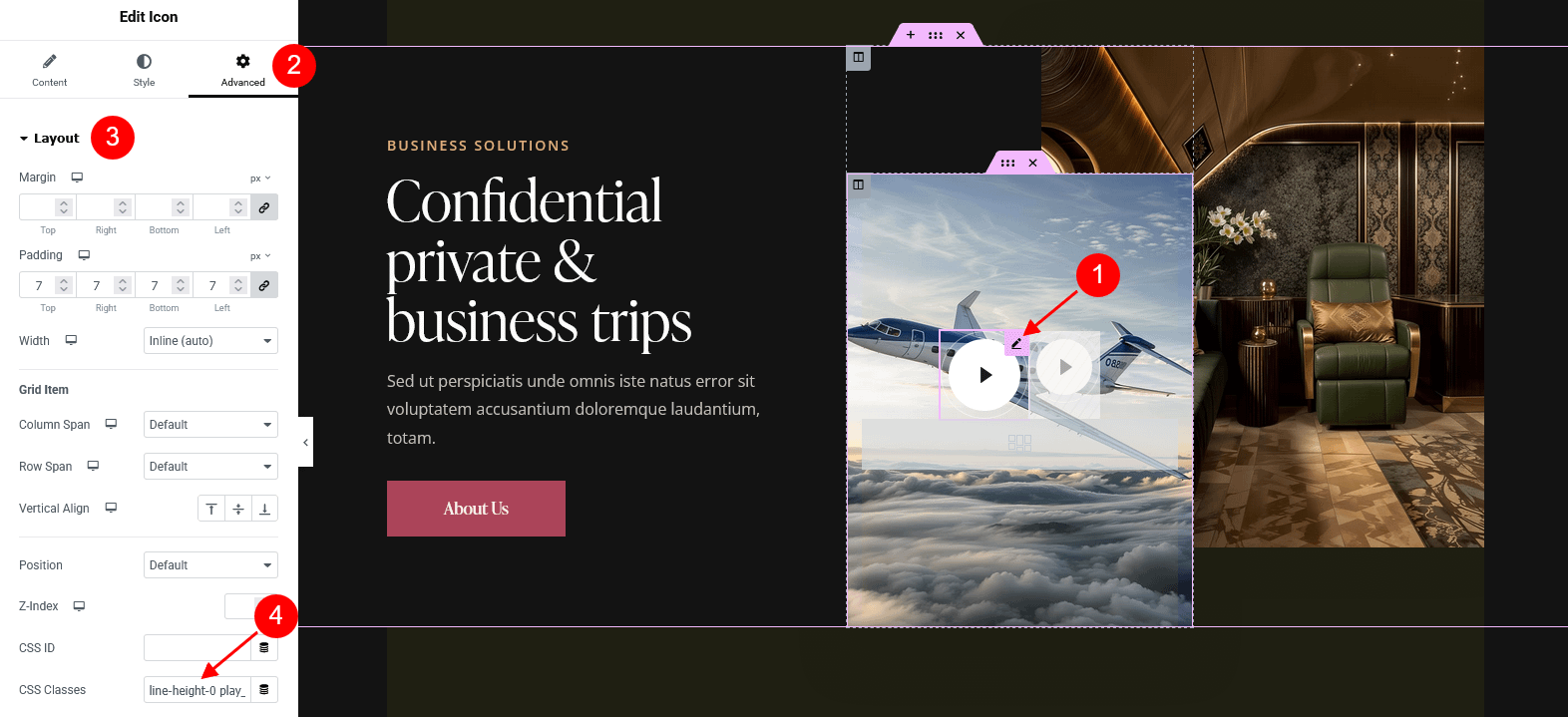Open dynamic tags for CSS ID
1568x717 pixels.
tap(264, 648)
